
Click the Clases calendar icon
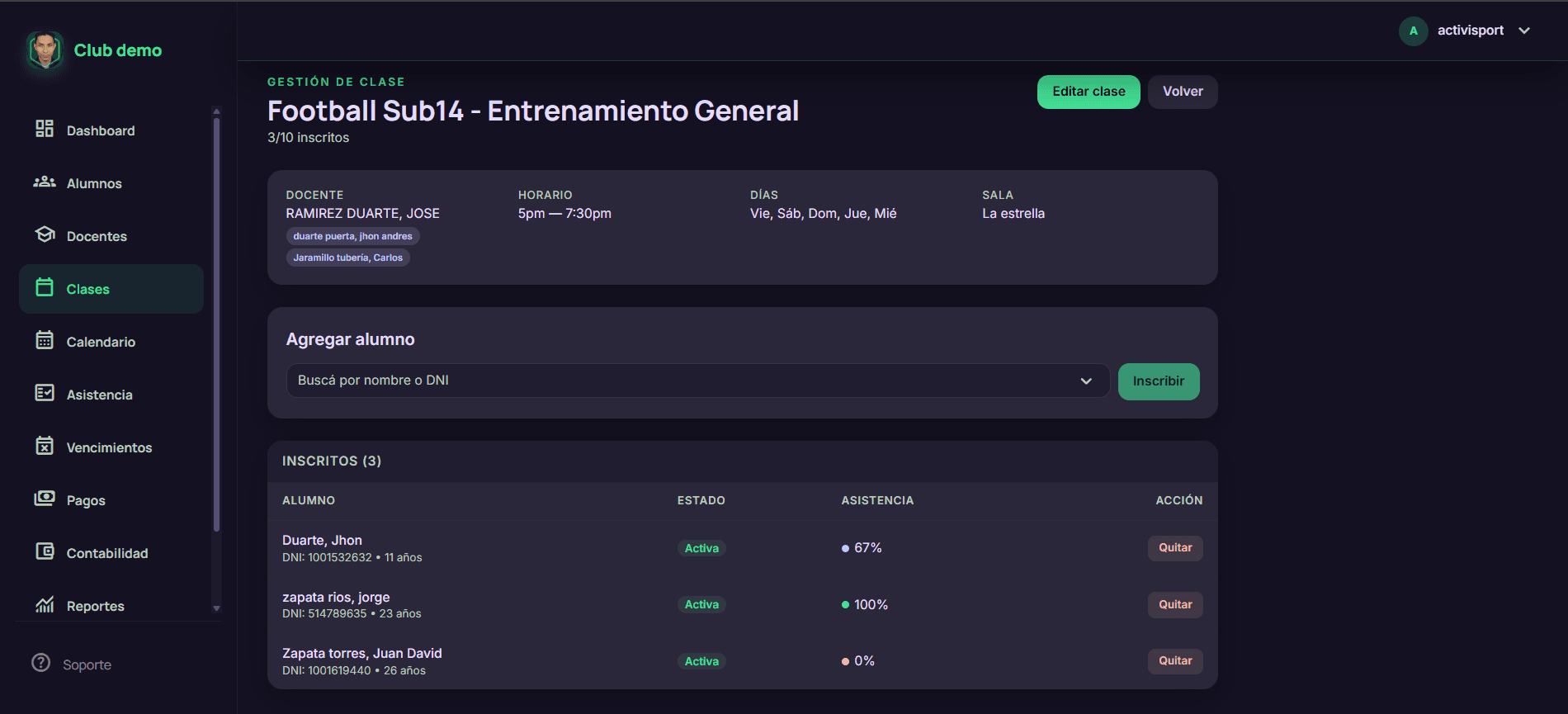pos(45,287)
